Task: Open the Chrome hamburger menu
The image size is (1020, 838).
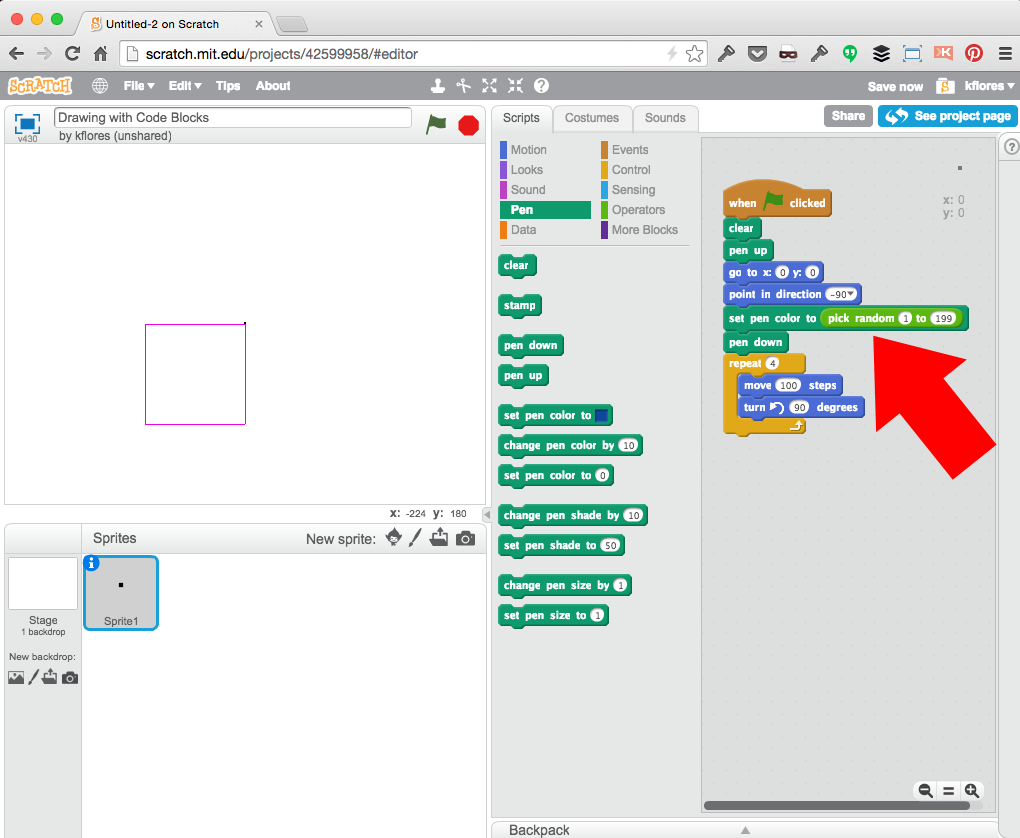Action: 1005,53
